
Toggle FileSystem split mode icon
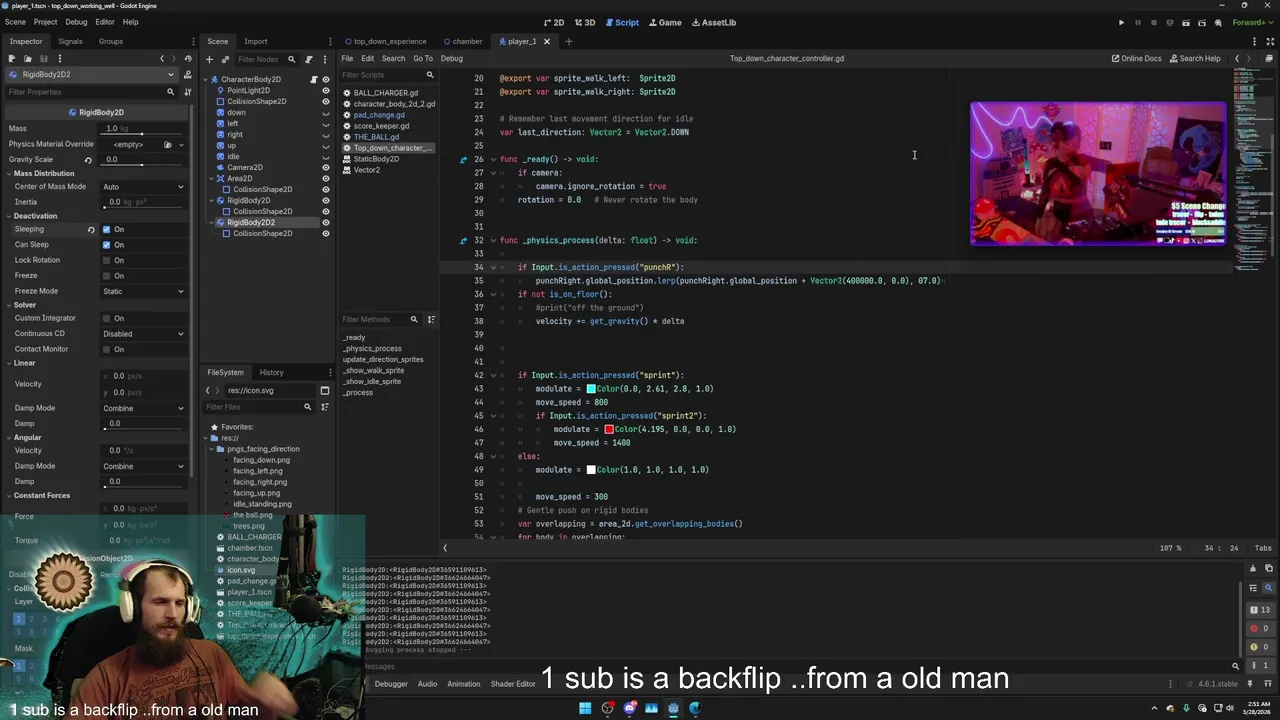click(x=324, y=390)
